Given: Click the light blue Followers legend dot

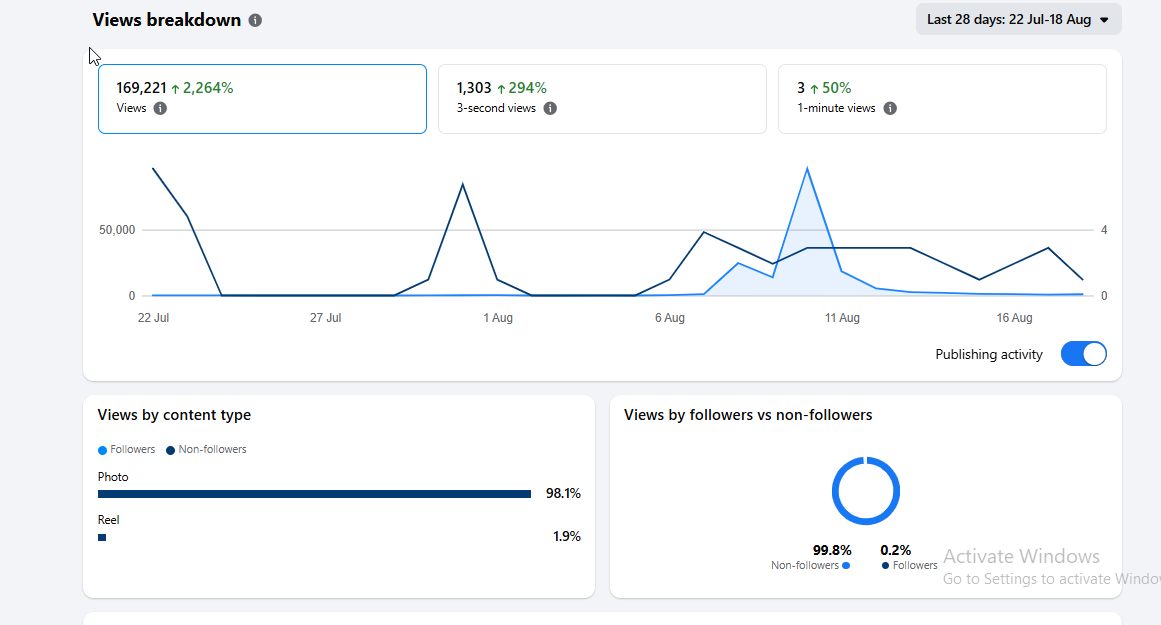Looking at the screenshot, I should [102, 450].
